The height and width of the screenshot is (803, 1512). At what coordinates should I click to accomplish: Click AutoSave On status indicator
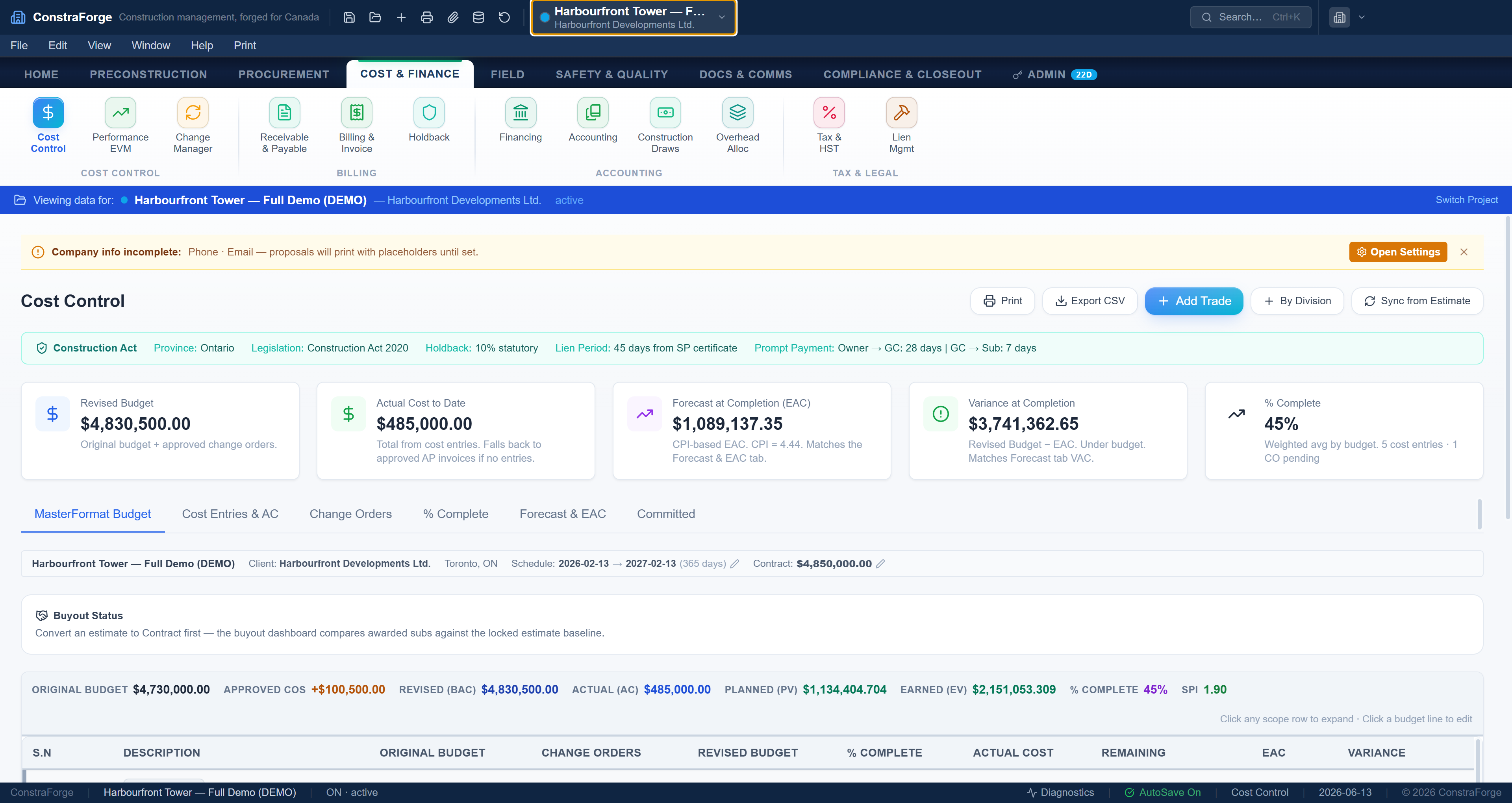tap(1162, 792)
